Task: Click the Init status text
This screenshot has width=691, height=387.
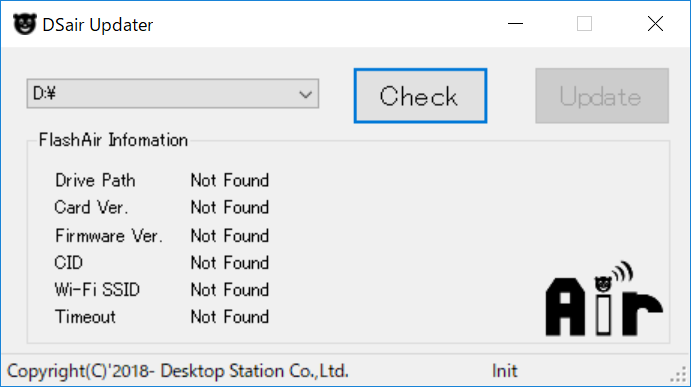Action: point(505,371)
